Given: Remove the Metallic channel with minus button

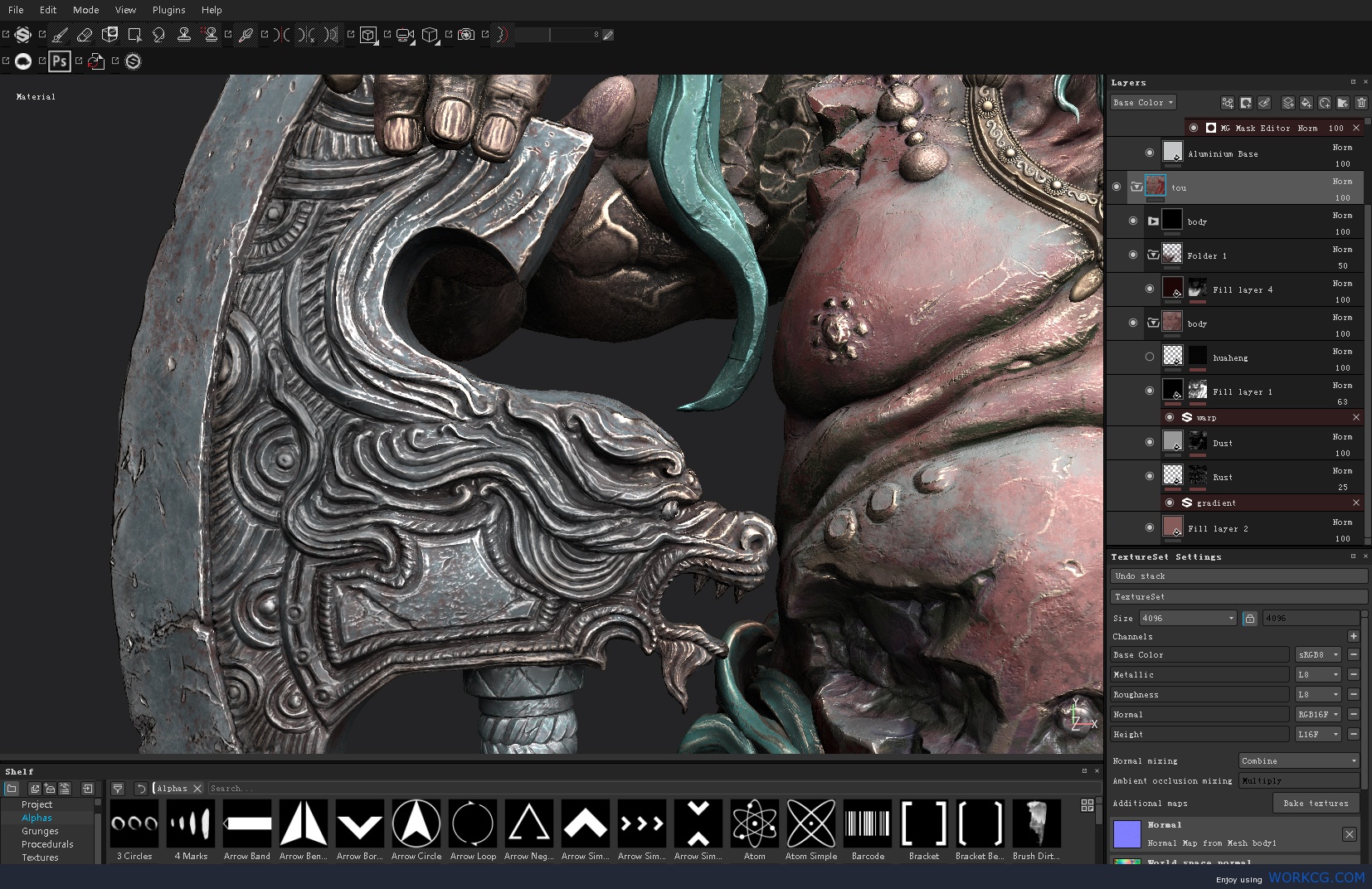Looking at the screenshot, I should (x=1354, y=674).
